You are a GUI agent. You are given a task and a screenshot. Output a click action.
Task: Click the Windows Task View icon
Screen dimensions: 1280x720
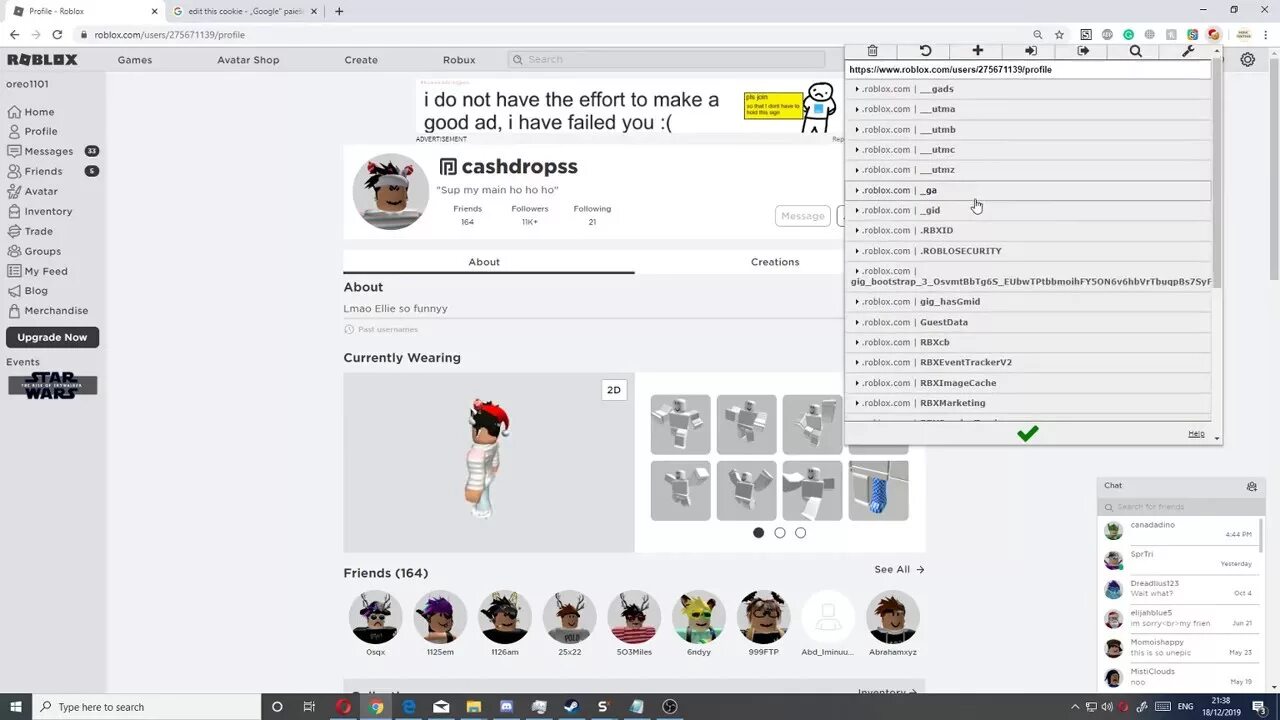pos(309,707)
